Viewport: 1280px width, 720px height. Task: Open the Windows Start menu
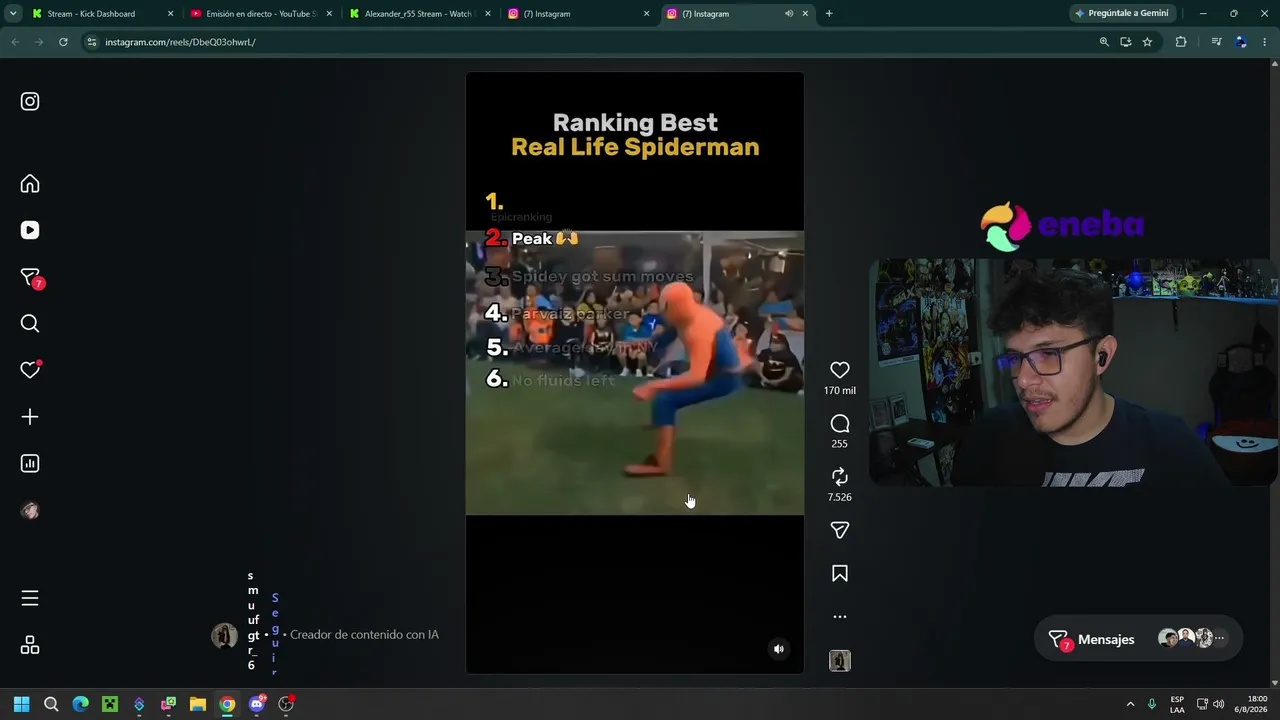(x=21, y=704)
